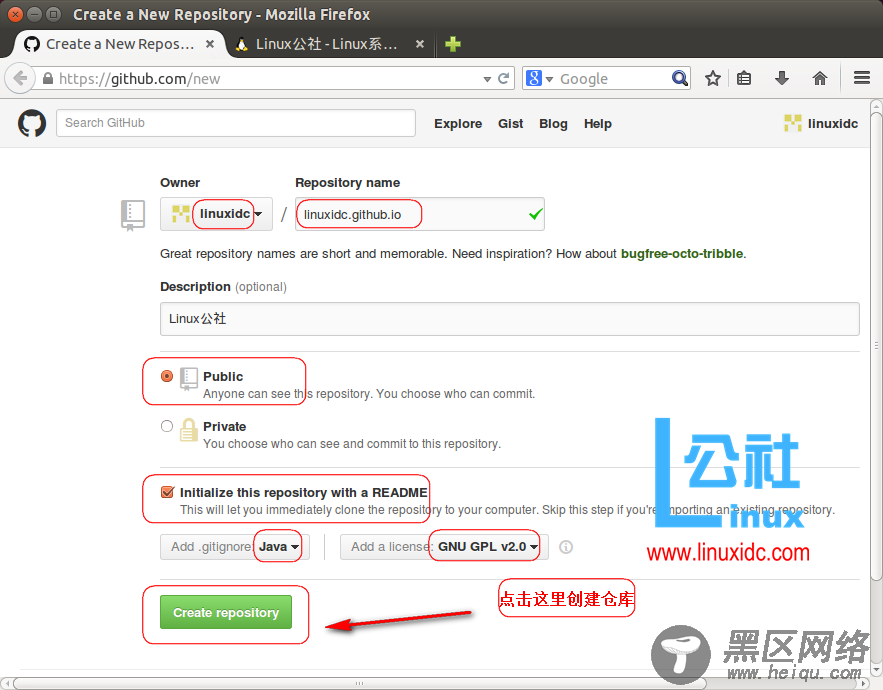Click the horizontal scrollbar thumb

pos(359,683)
